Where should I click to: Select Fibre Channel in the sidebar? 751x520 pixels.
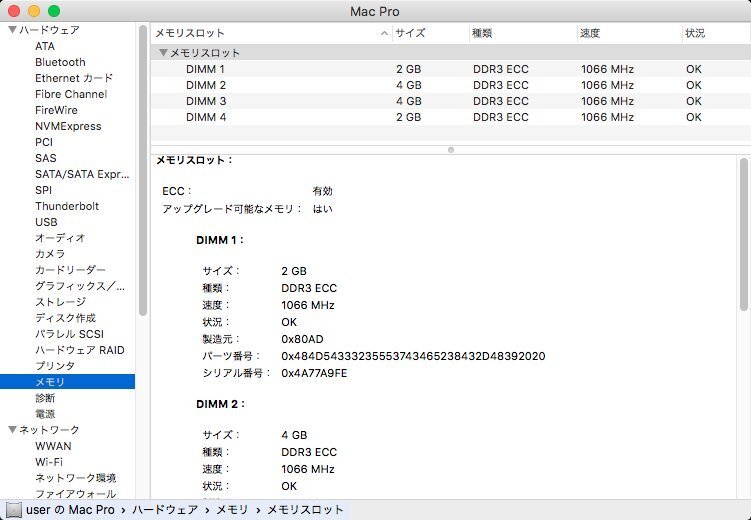[x=71, y=94]
